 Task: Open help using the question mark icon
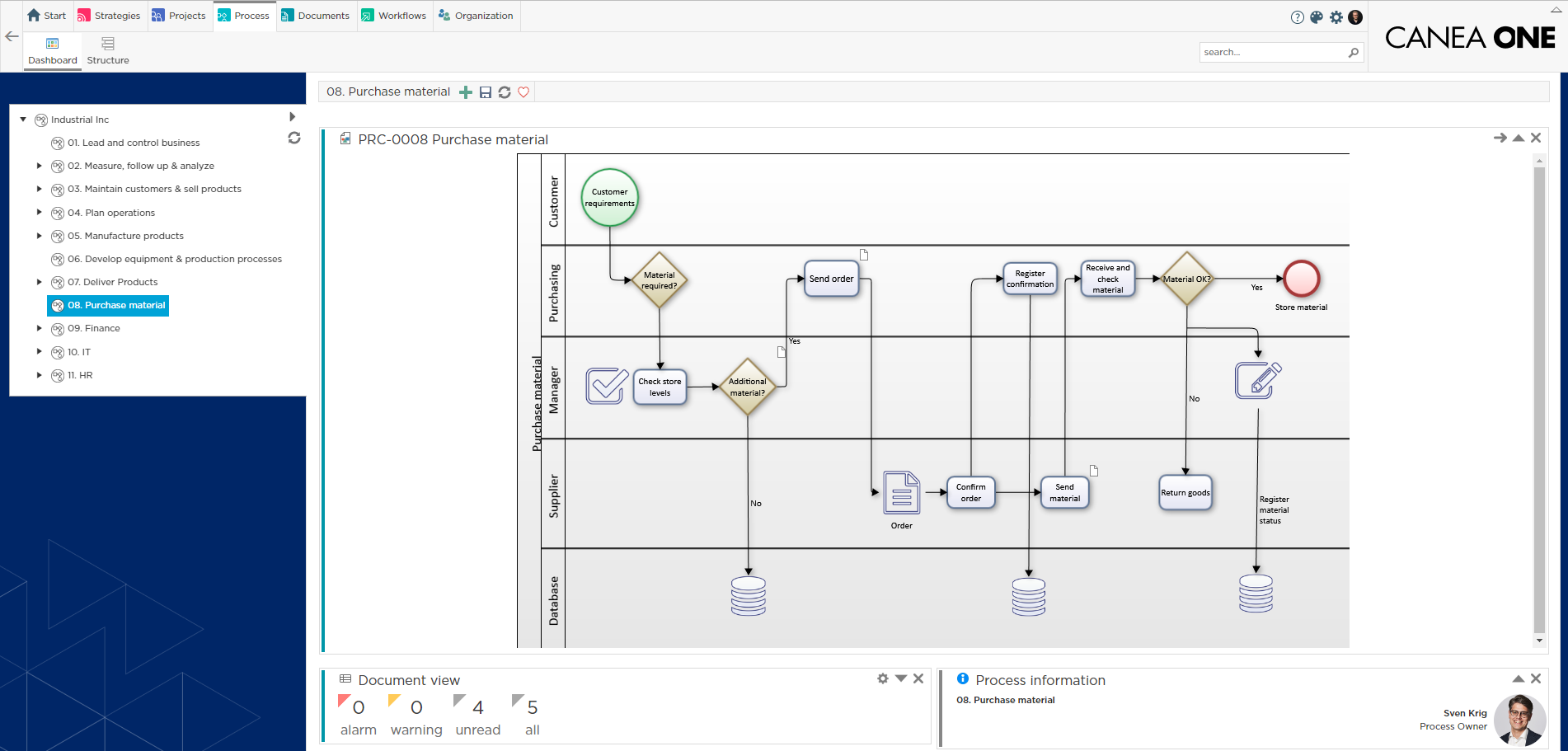point(1297,16)
